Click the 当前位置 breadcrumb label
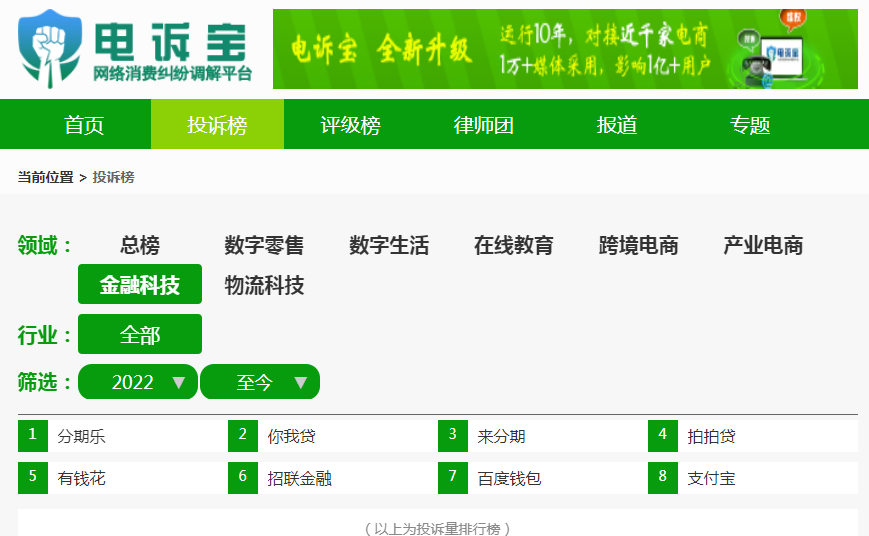Viewport: 869px width, 536px height. point(45,177)
